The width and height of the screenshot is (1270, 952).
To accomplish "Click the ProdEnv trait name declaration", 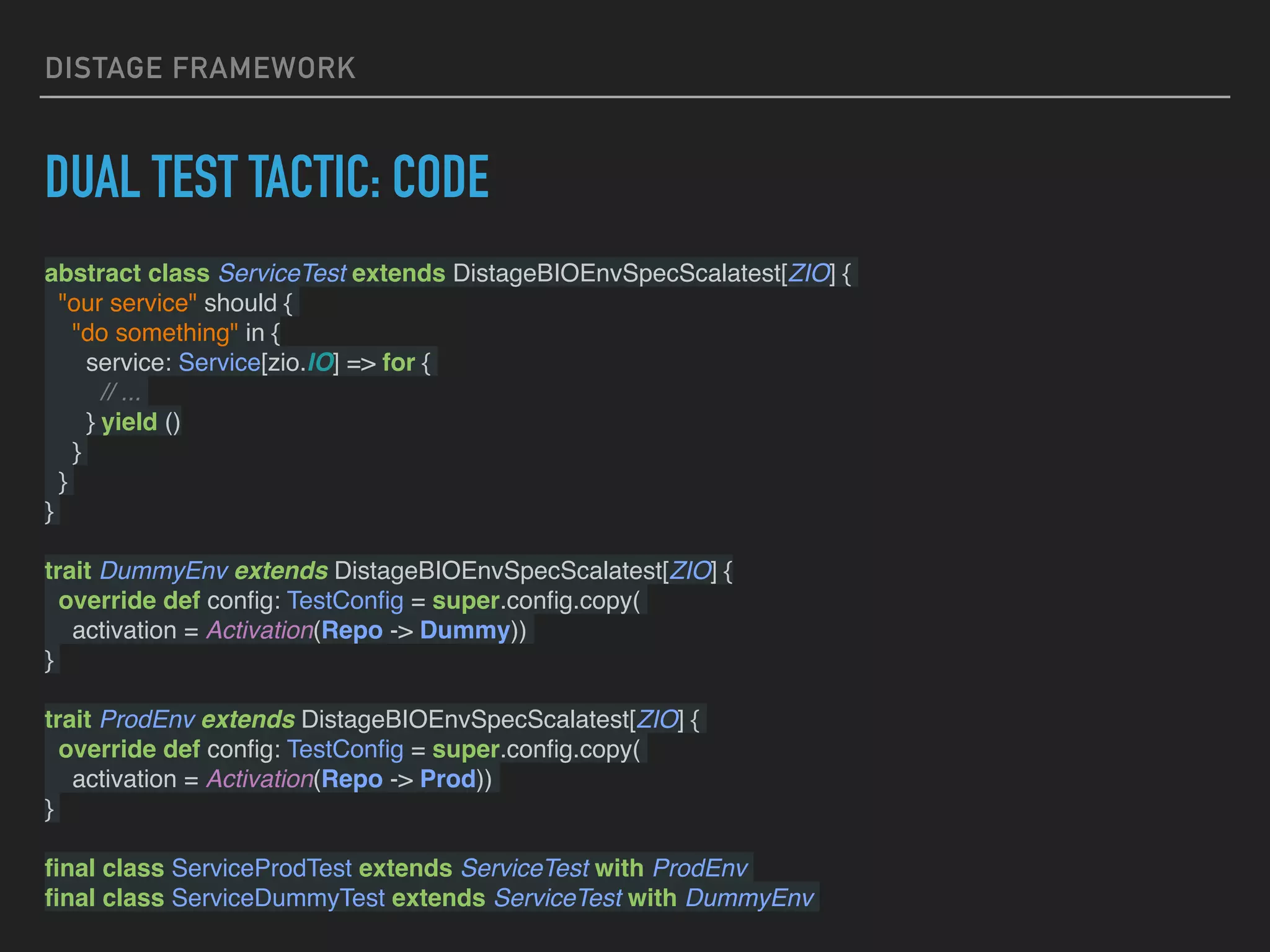I will 148,720.
